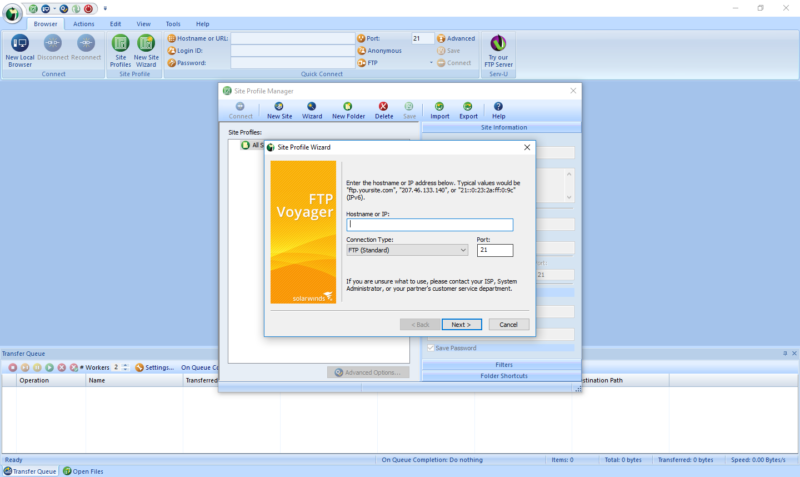Open the quick access toolbar customize dropdown

(x=106, y=9)
